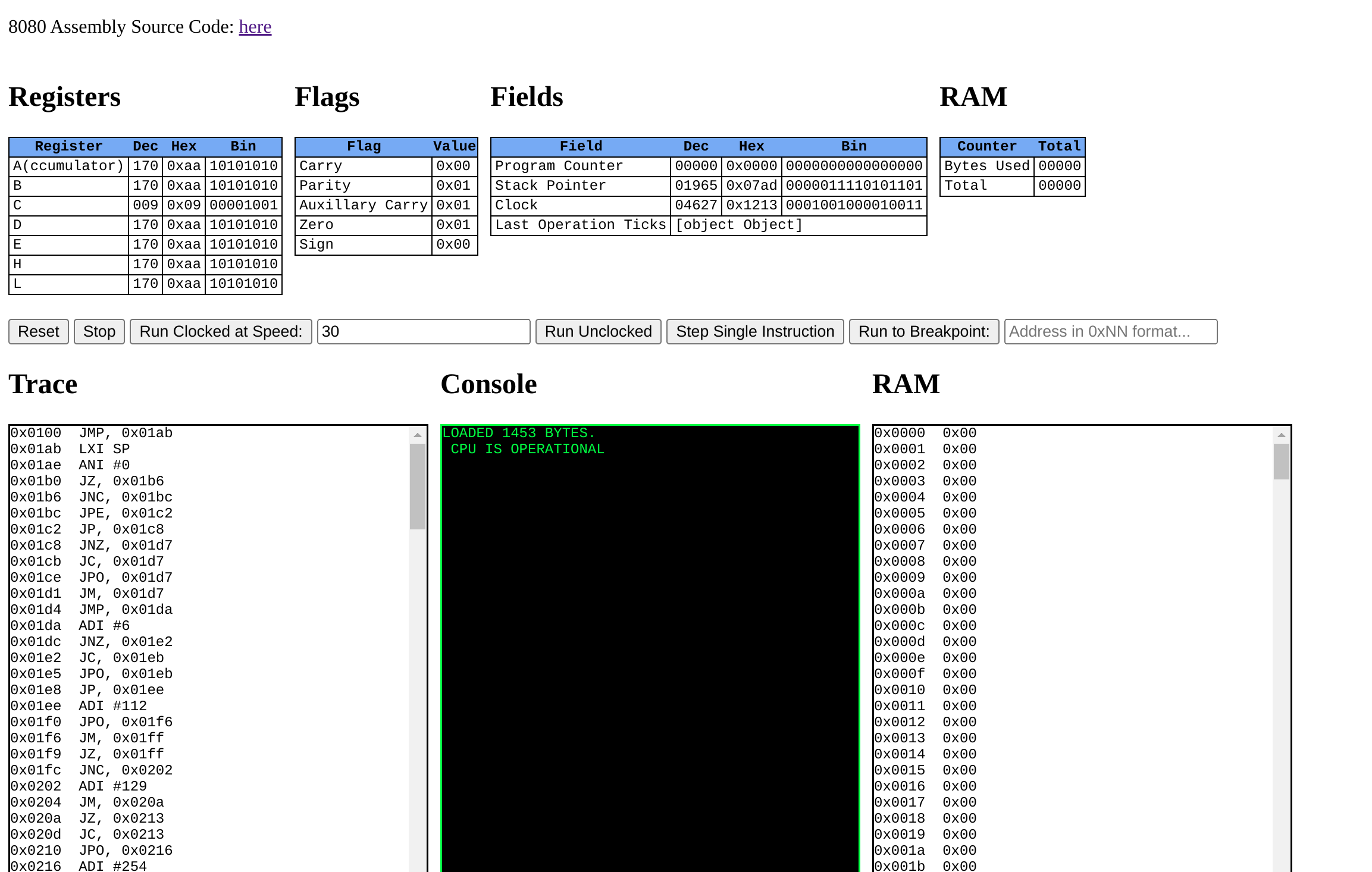This screenshot has height=872, width=1372.
Task: Click Parity flag value 0x01
Action: click(x=453, y=185)
